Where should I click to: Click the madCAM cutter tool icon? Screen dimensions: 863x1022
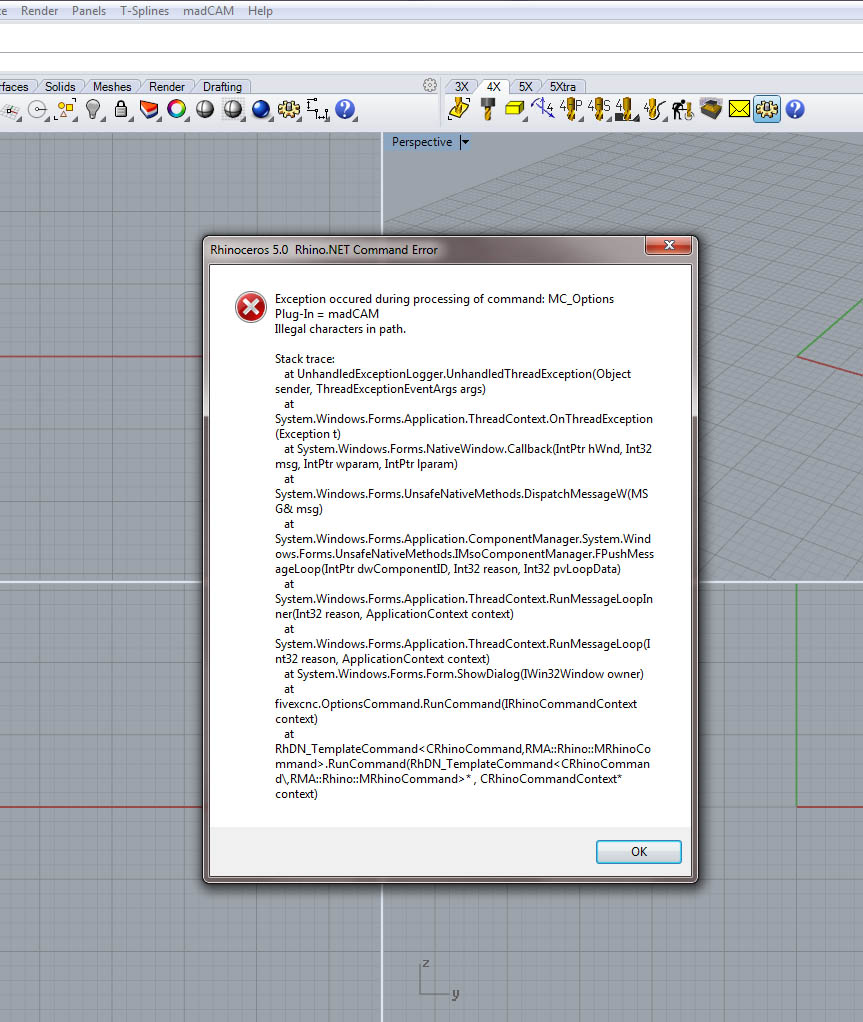[x=488, y=109]
